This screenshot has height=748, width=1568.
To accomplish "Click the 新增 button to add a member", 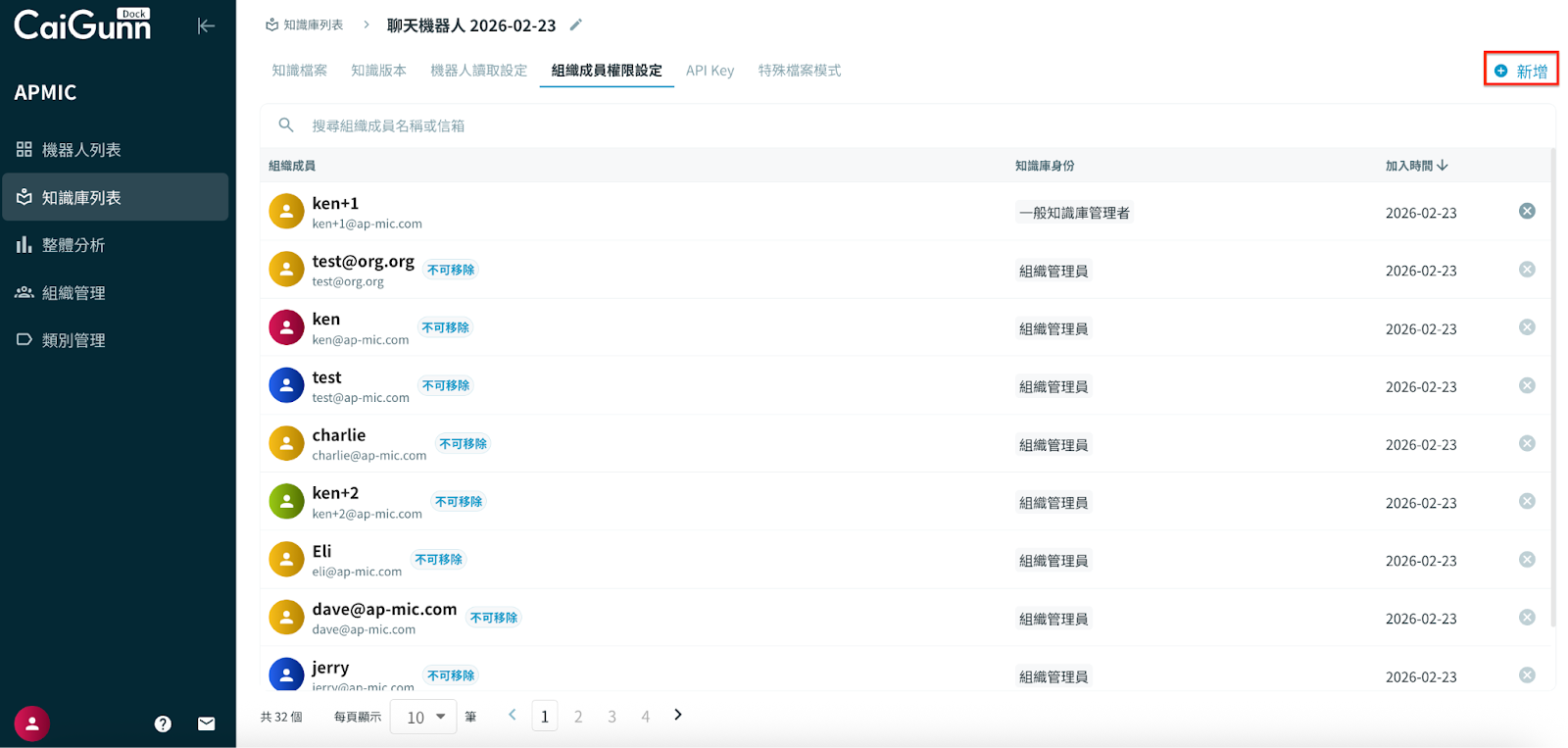I will coord(1521,71).
